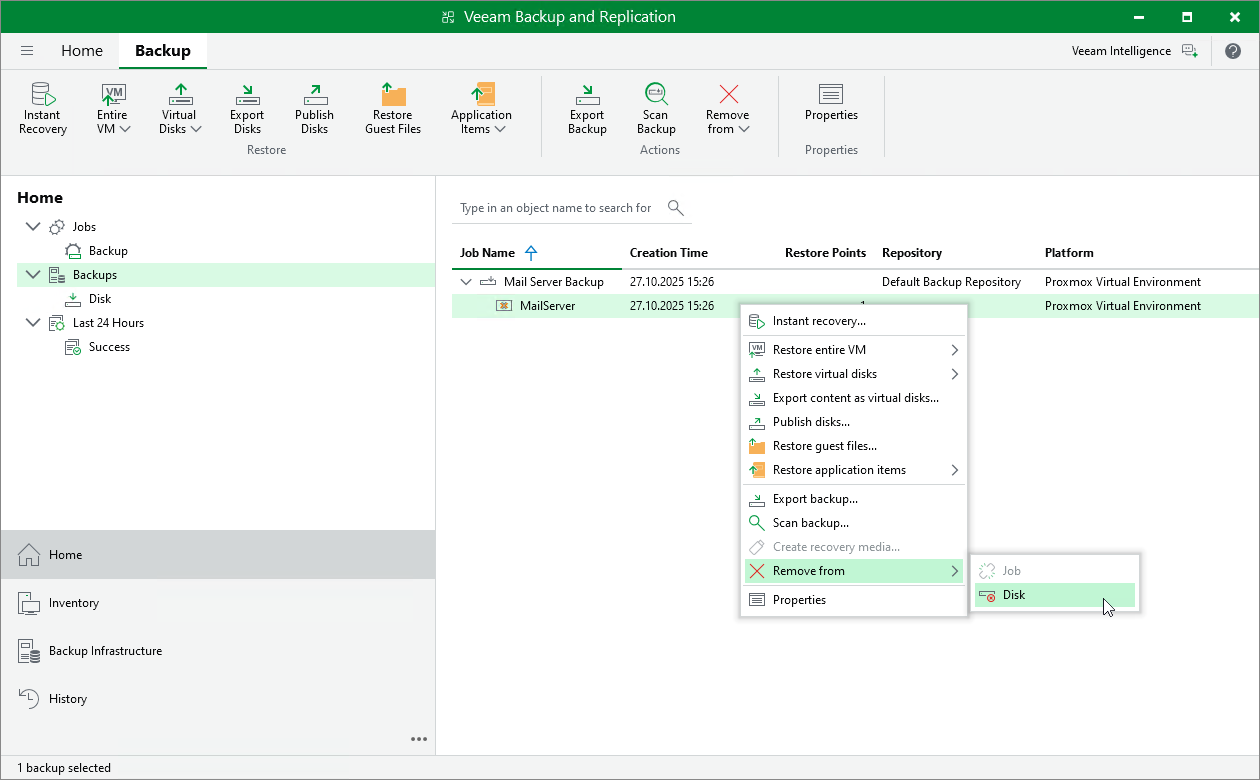Collapse the Jobs tree node
The image size is (1260, 780).
(33, 227)
